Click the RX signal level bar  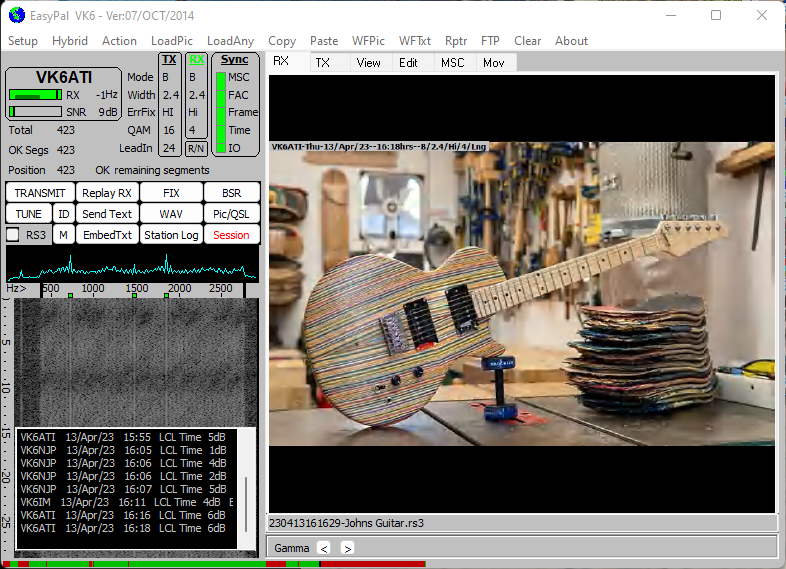point(36,95)
